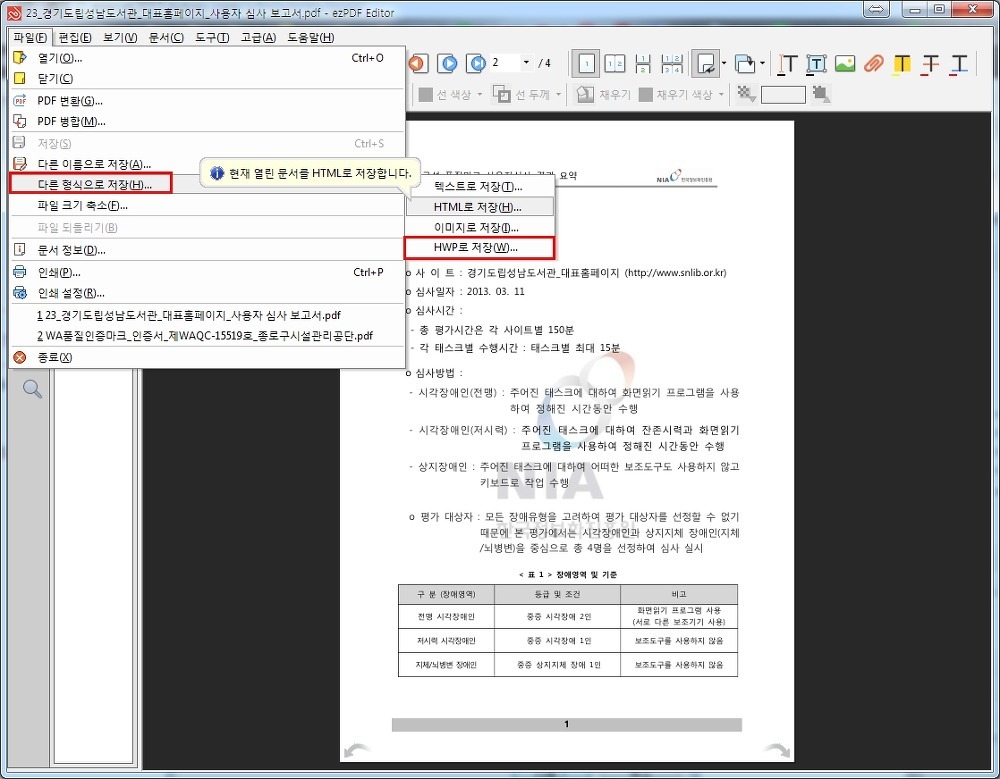This screenshot has width=1000, height=779.
Task: Select HTML로 저장(H)... in submenu
Action: 480,207
